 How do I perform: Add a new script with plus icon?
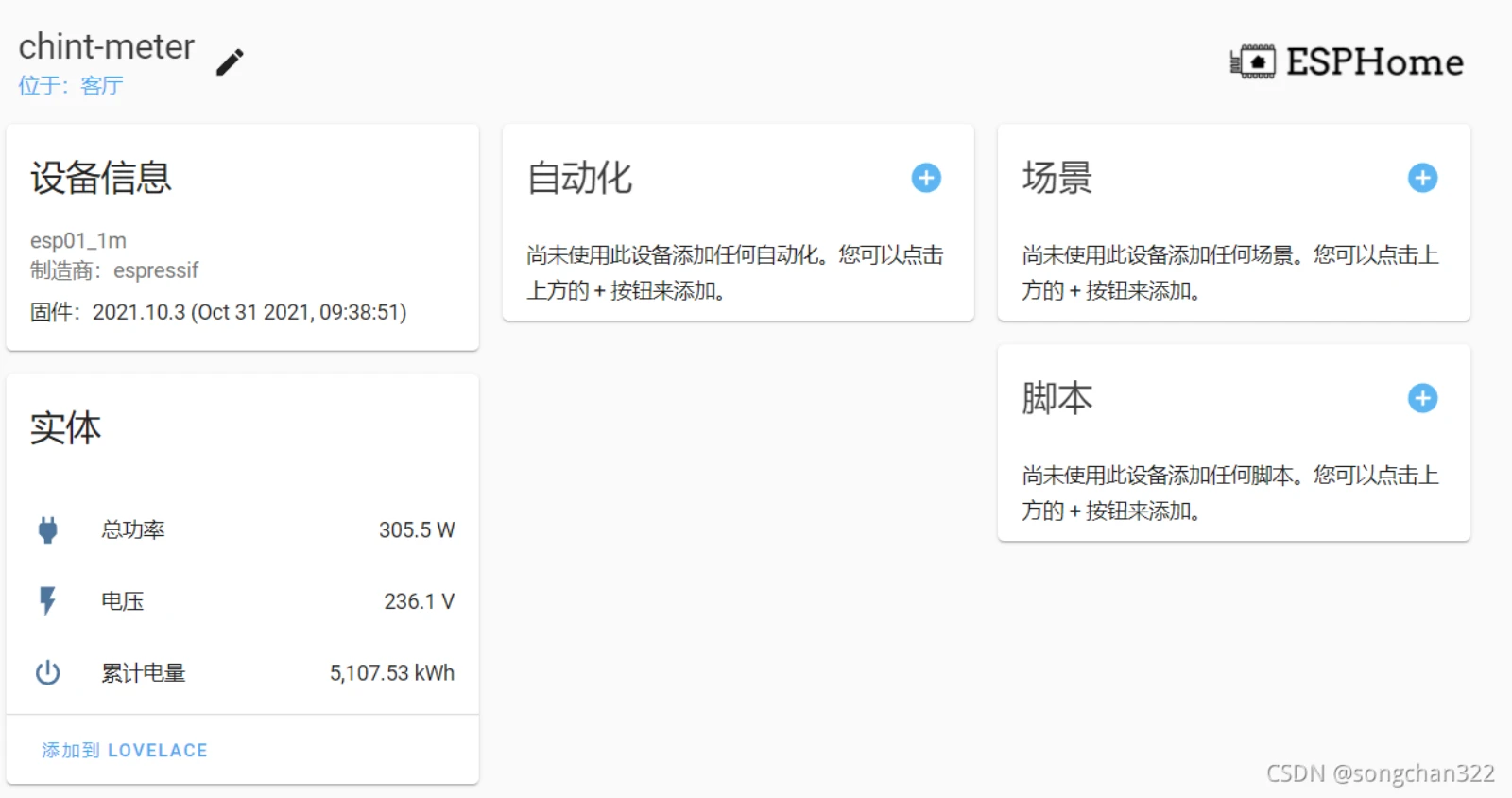(1422, 398)
